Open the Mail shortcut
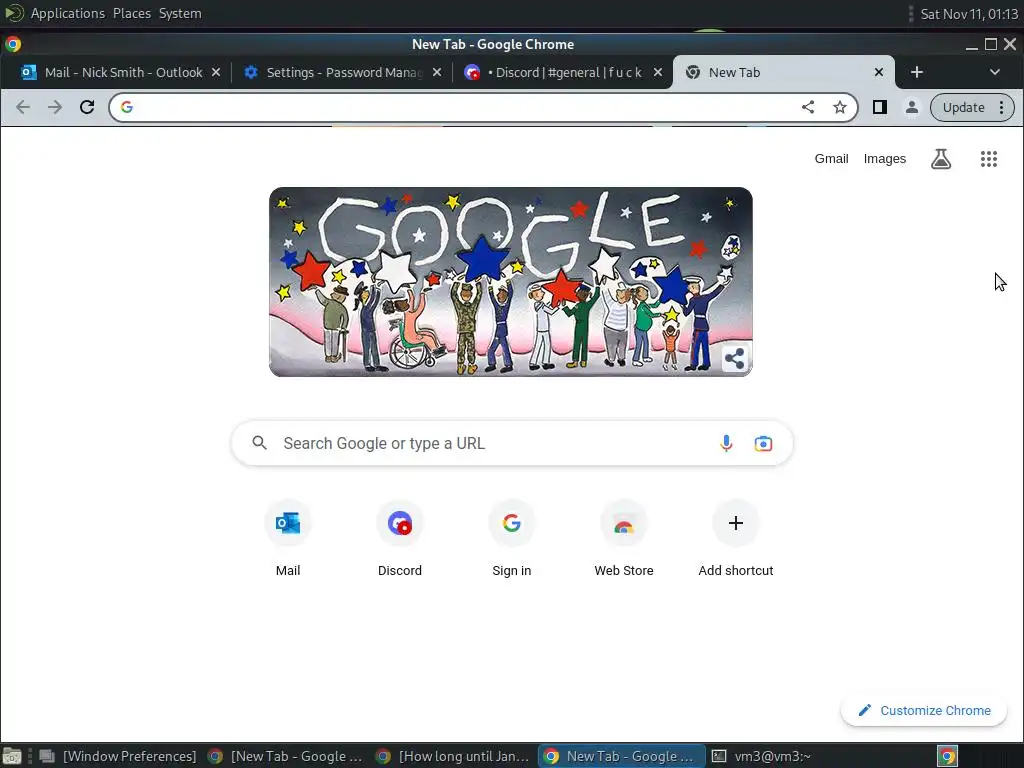 click(x=288, y=539)
